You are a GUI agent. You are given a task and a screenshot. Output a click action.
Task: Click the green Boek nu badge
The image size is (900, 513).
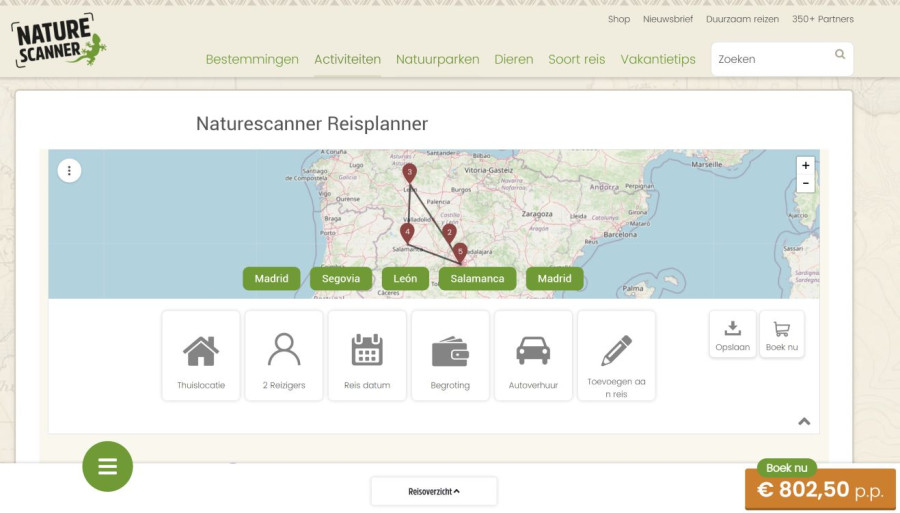[x=787, y=468]
